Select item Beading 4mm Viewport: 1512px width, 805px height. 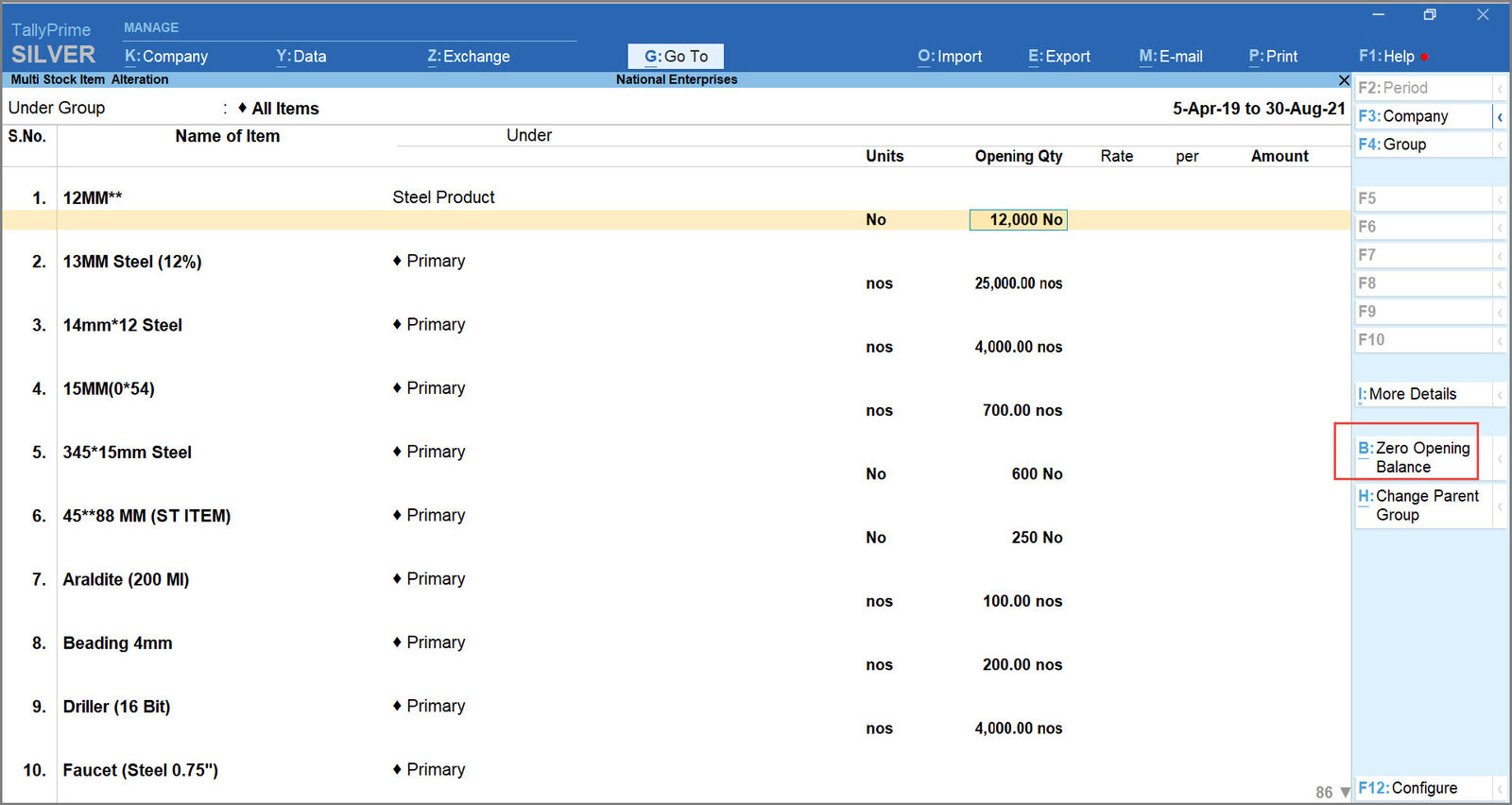coord(118,643)
